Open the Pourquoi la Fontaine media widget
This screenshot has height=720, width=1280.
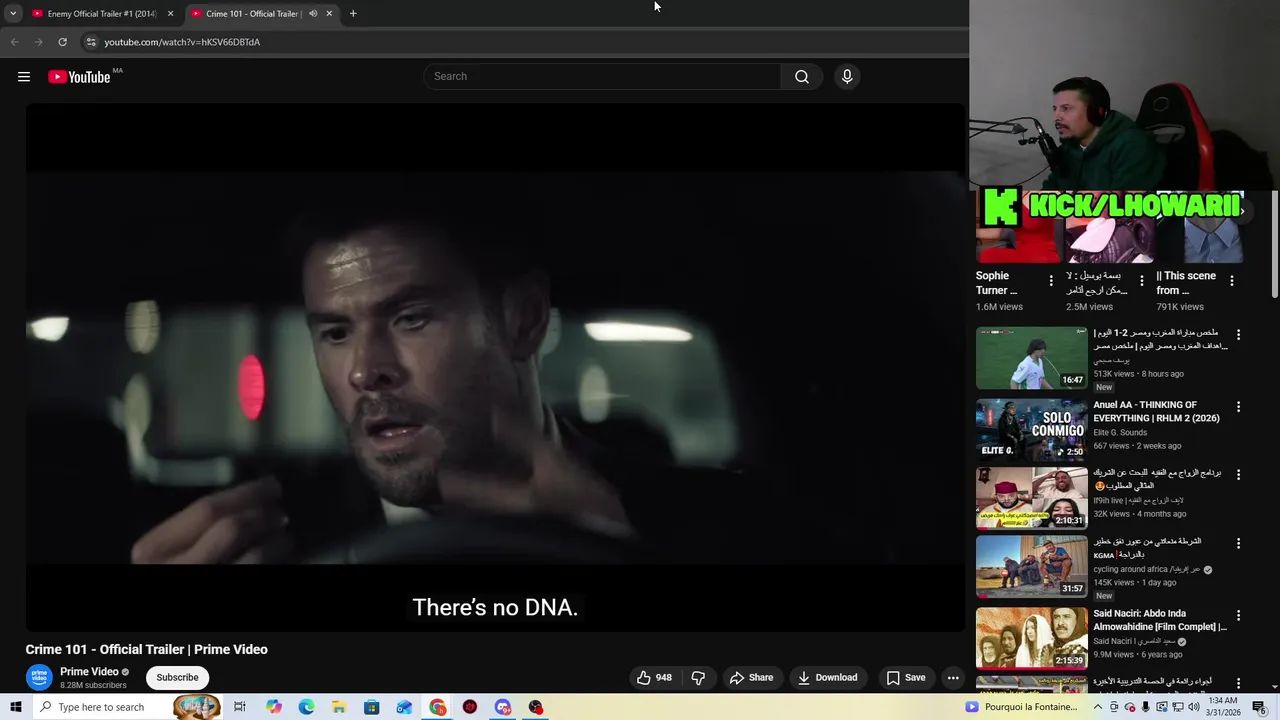point(1021,707)
